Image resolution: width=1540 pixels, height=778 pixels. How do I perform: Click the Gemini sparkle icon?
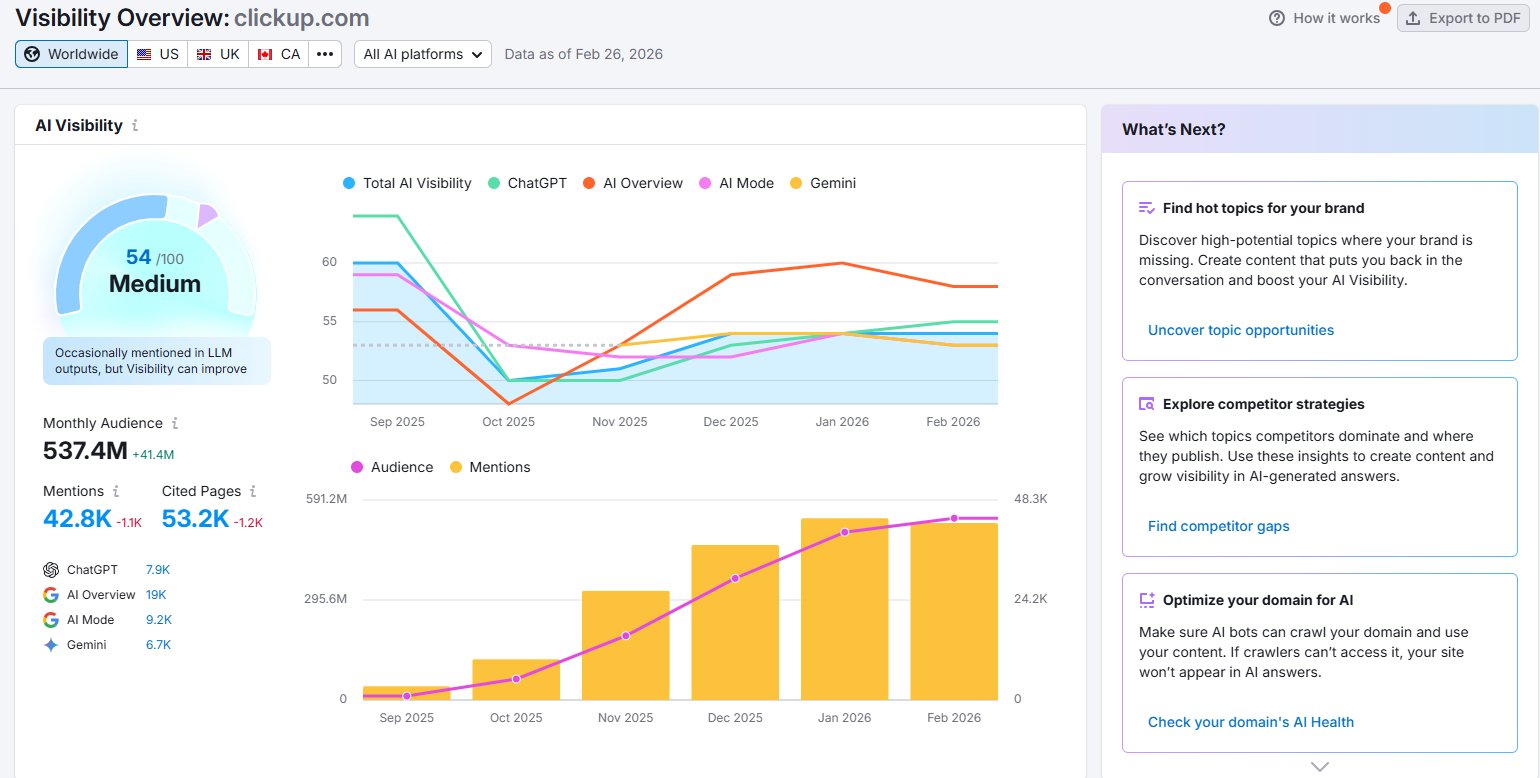tap(51, 645)
